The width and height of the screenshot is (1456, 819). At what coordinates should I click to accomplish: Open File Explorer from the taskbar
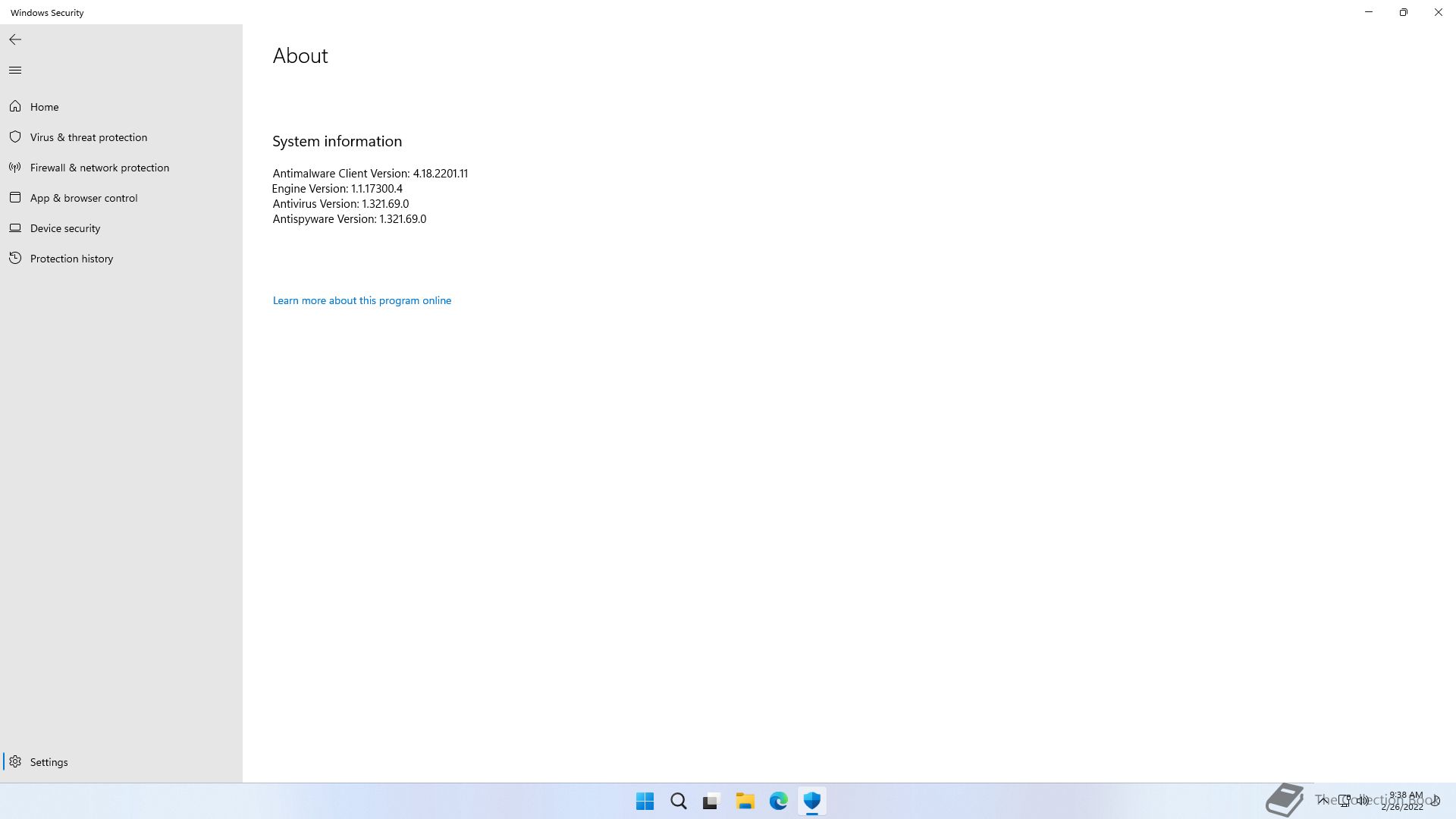(745, 801)
